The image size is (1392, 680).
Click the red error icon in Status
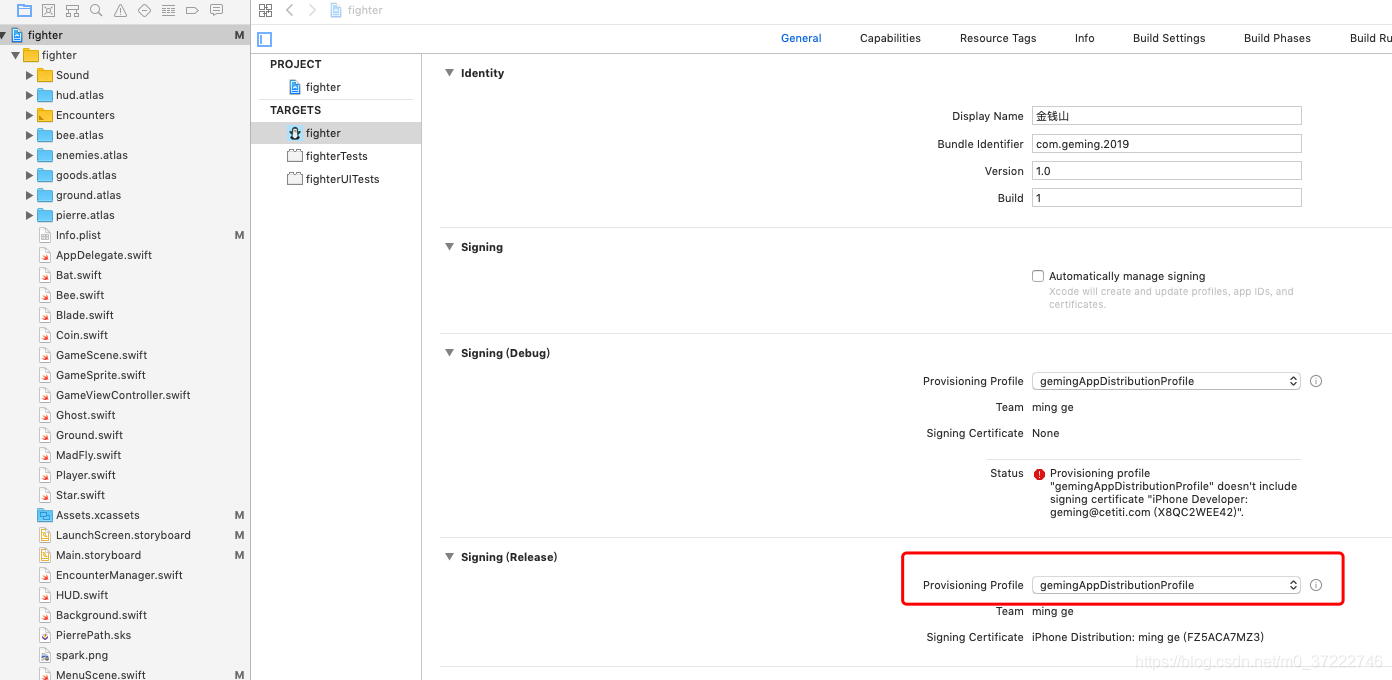[x=1040, y=474]
